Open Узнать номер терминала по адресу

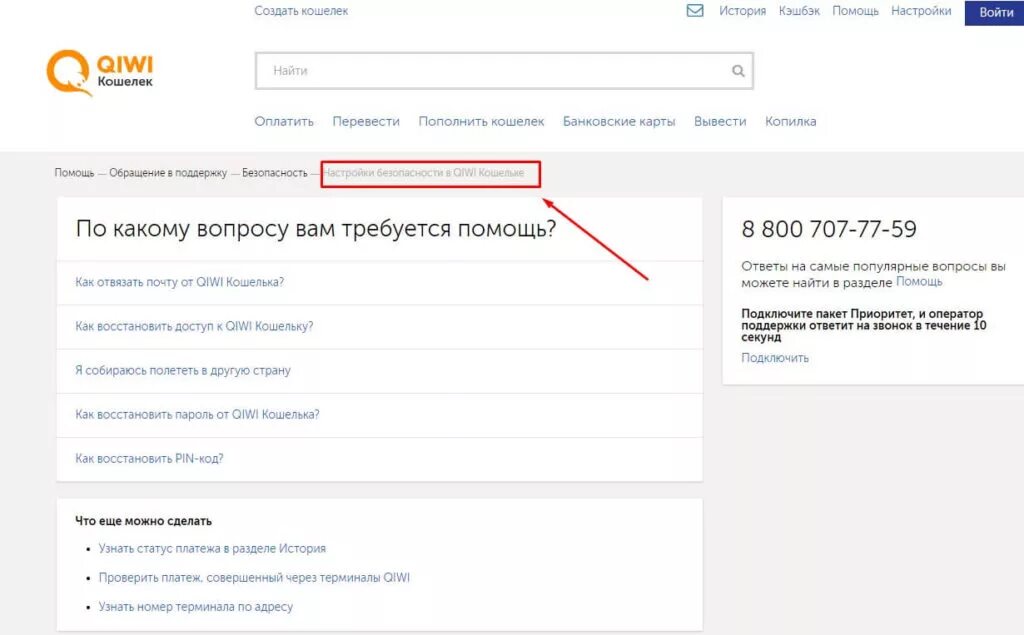point(196,607)
